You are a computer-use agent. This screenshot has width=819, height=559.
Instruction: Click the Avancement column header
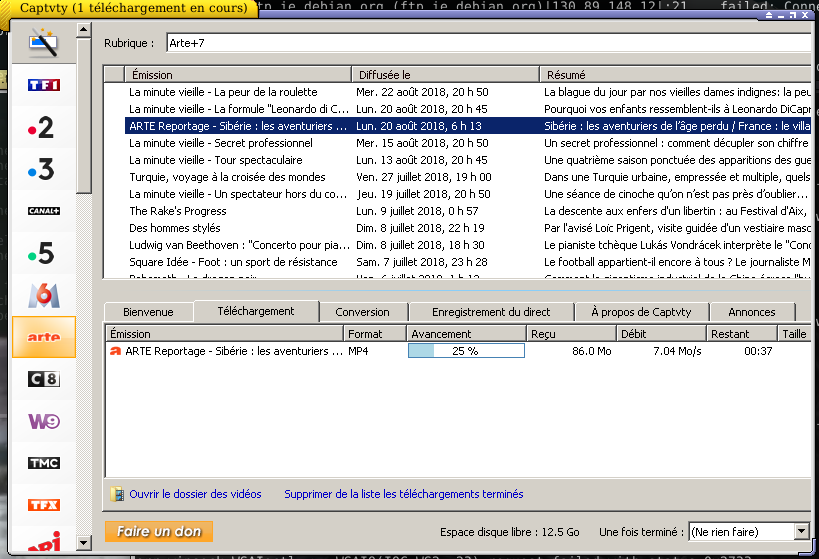466,334
